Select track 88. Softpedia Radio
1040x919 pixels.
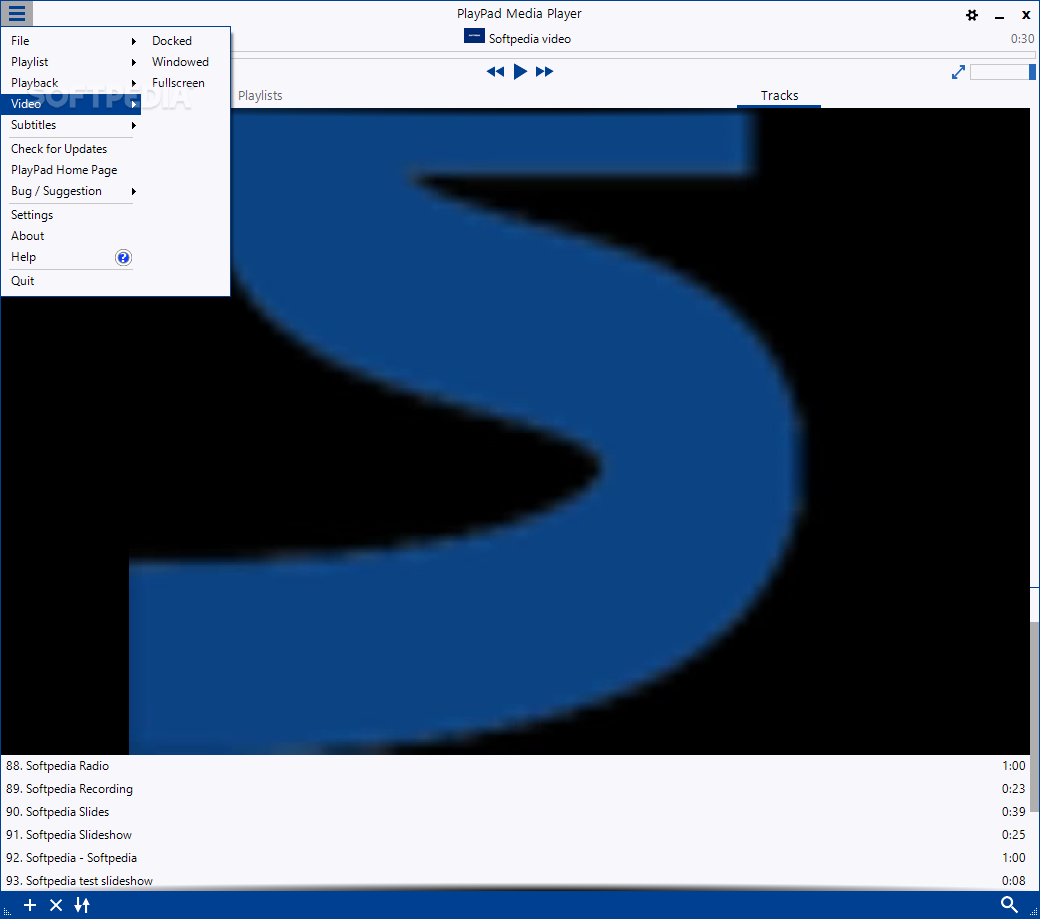tap(515, 766)
